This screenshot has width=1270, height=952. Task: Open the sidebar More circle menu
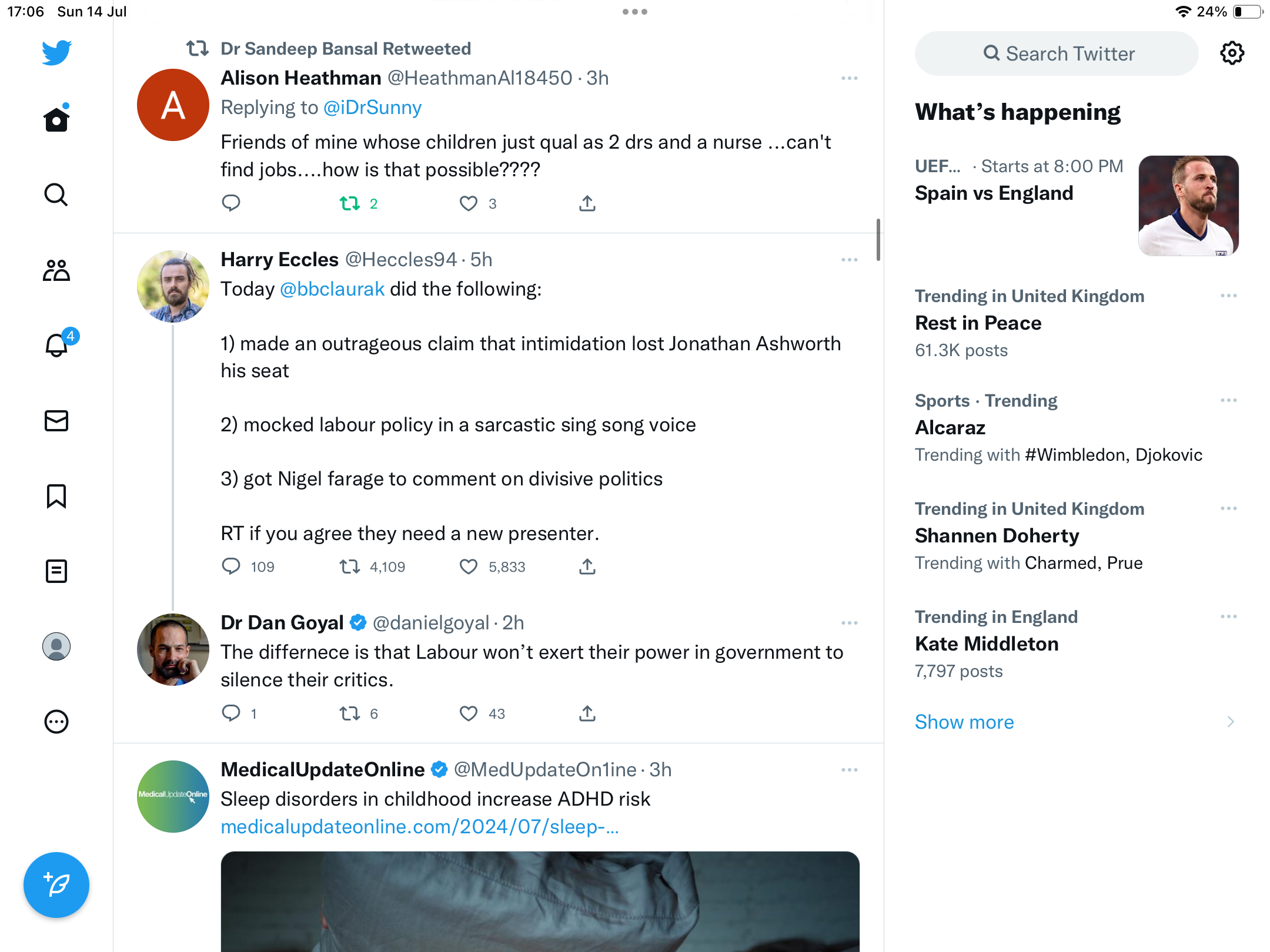56,722
